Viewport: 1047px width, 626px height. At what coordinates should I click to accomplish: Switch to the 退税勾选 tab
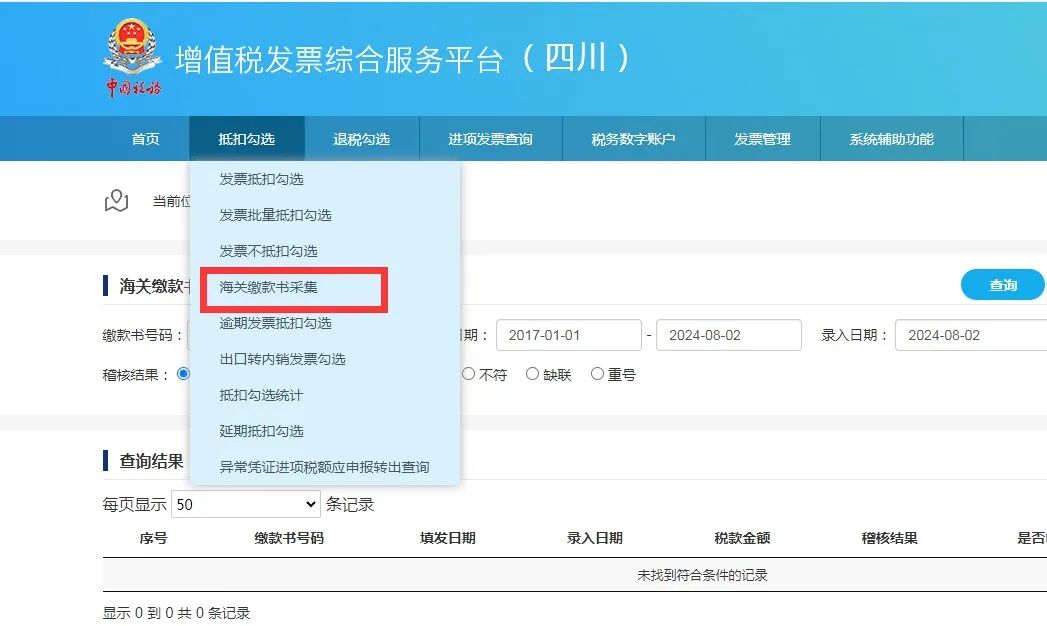pyautogui.click(x=362, y=139)
